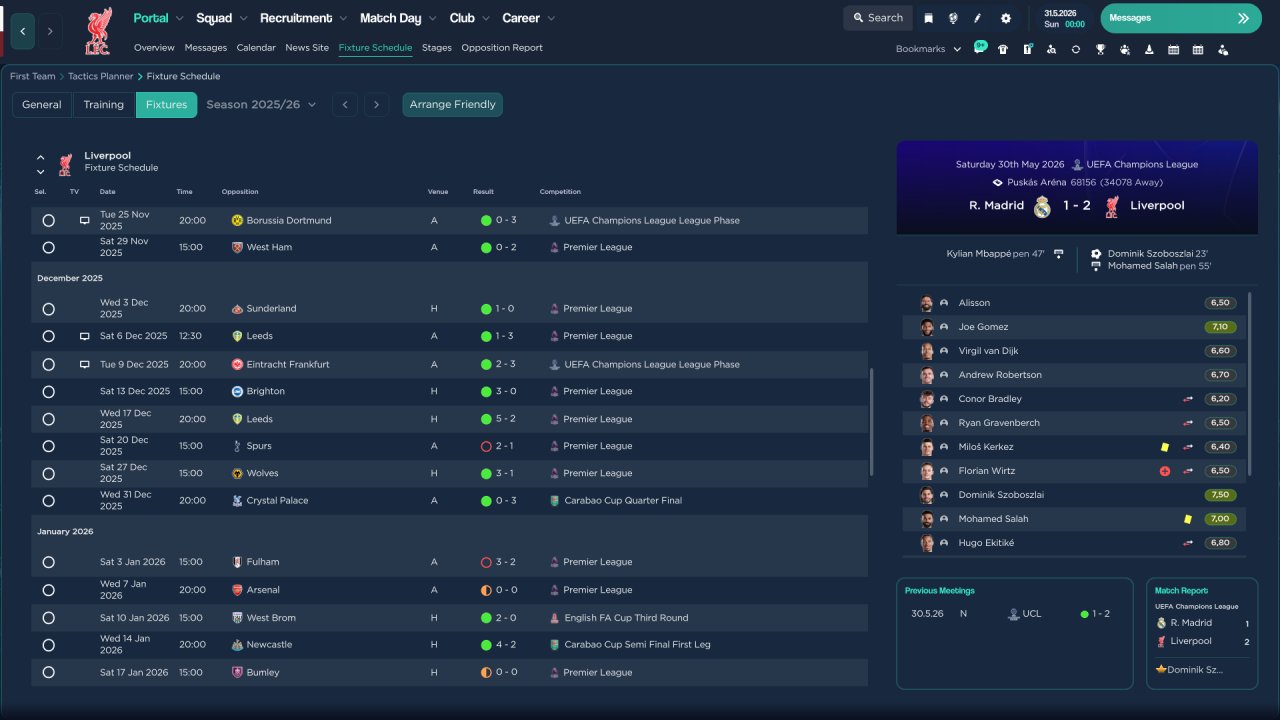Click the Tactics Planner breadcrumb link
The width and height of the screenshot is (1280, 720).
(101, 77)
